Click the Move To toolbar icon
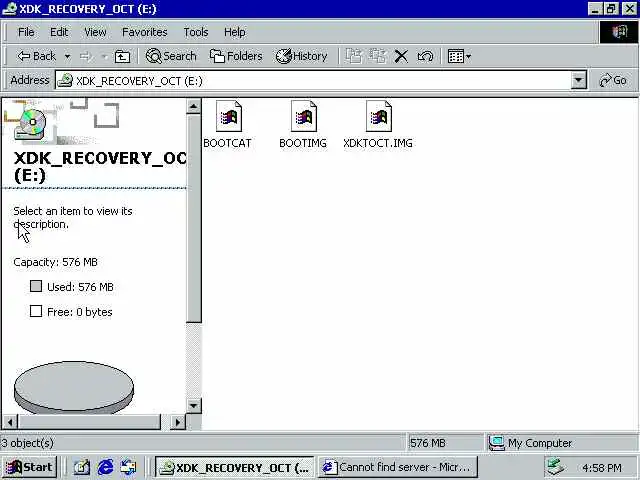 point(353,56)
